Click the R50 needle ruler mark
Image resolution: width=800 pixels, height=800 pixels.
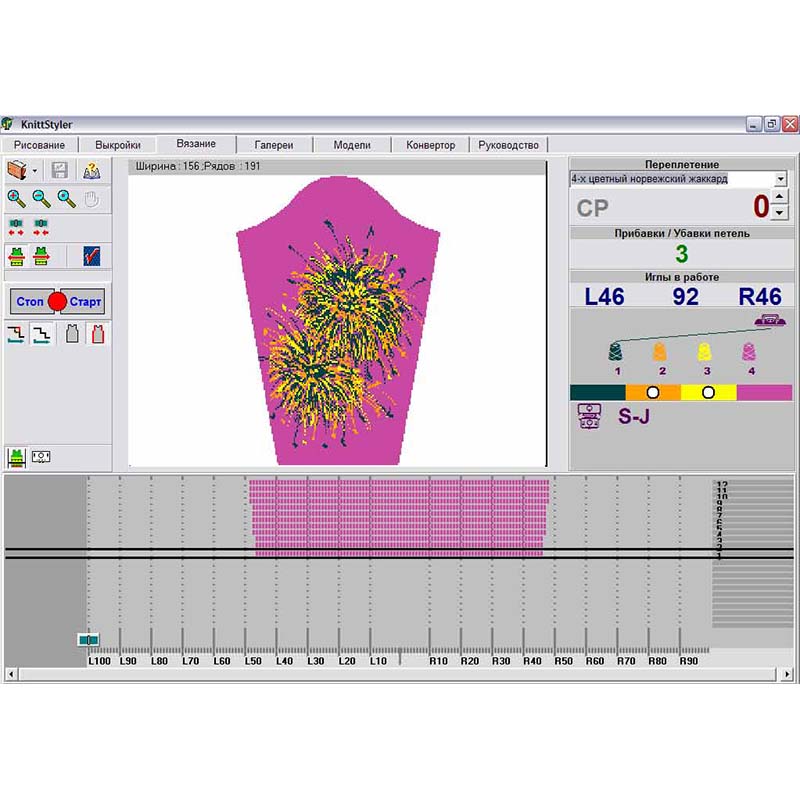[x=564, y=661]
